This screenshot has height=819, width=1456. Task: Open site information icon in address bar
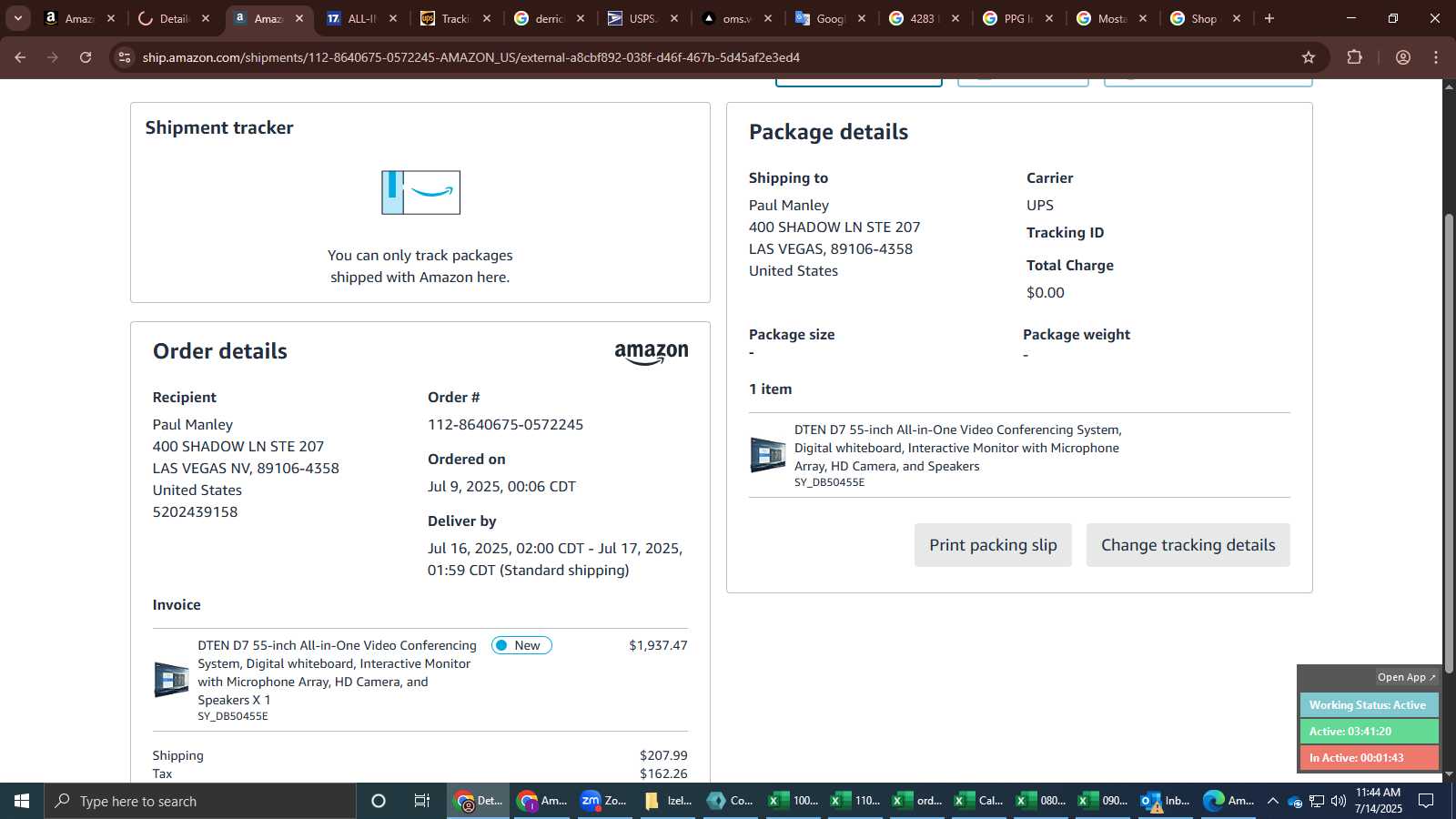pos(125,57)
